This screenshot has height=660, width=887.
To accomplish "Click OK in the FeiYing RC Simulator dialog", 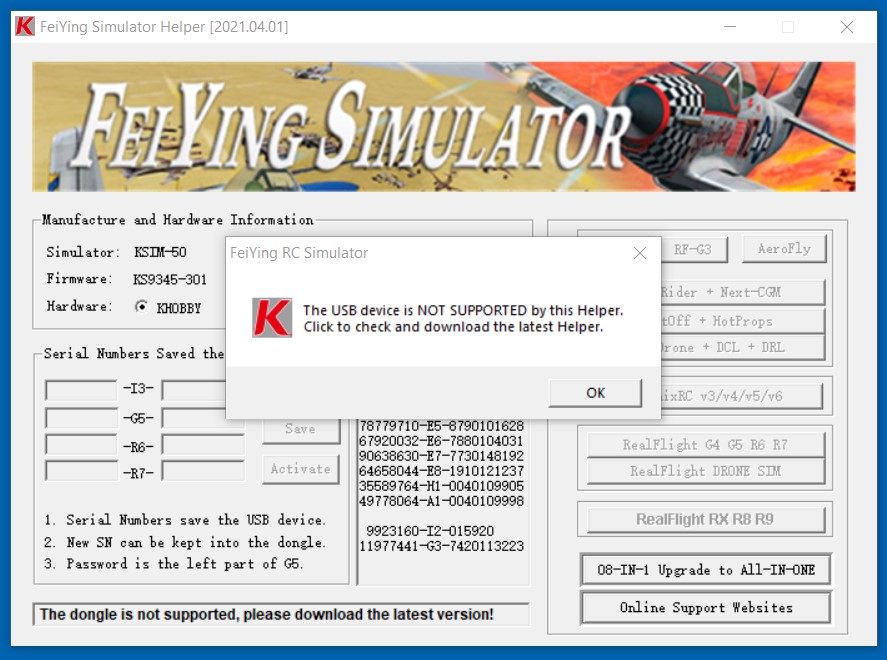I will coord(595,393).
